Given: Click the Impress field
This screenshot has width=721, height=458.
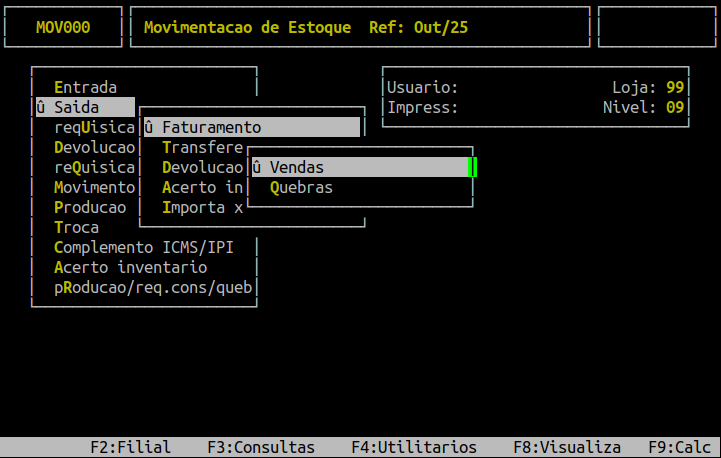Looking at the screenshot, I should point(422,107).
